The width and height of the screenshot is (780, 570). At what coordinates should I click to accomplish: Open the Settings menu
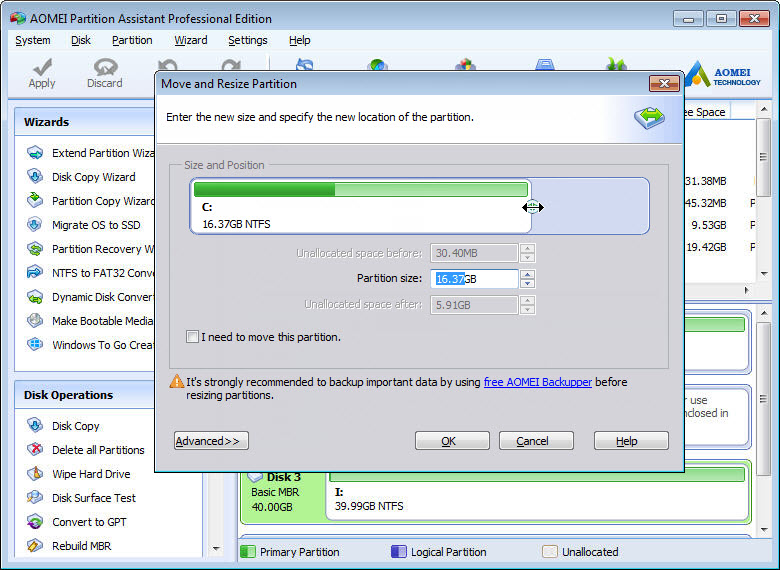(248, 40)
